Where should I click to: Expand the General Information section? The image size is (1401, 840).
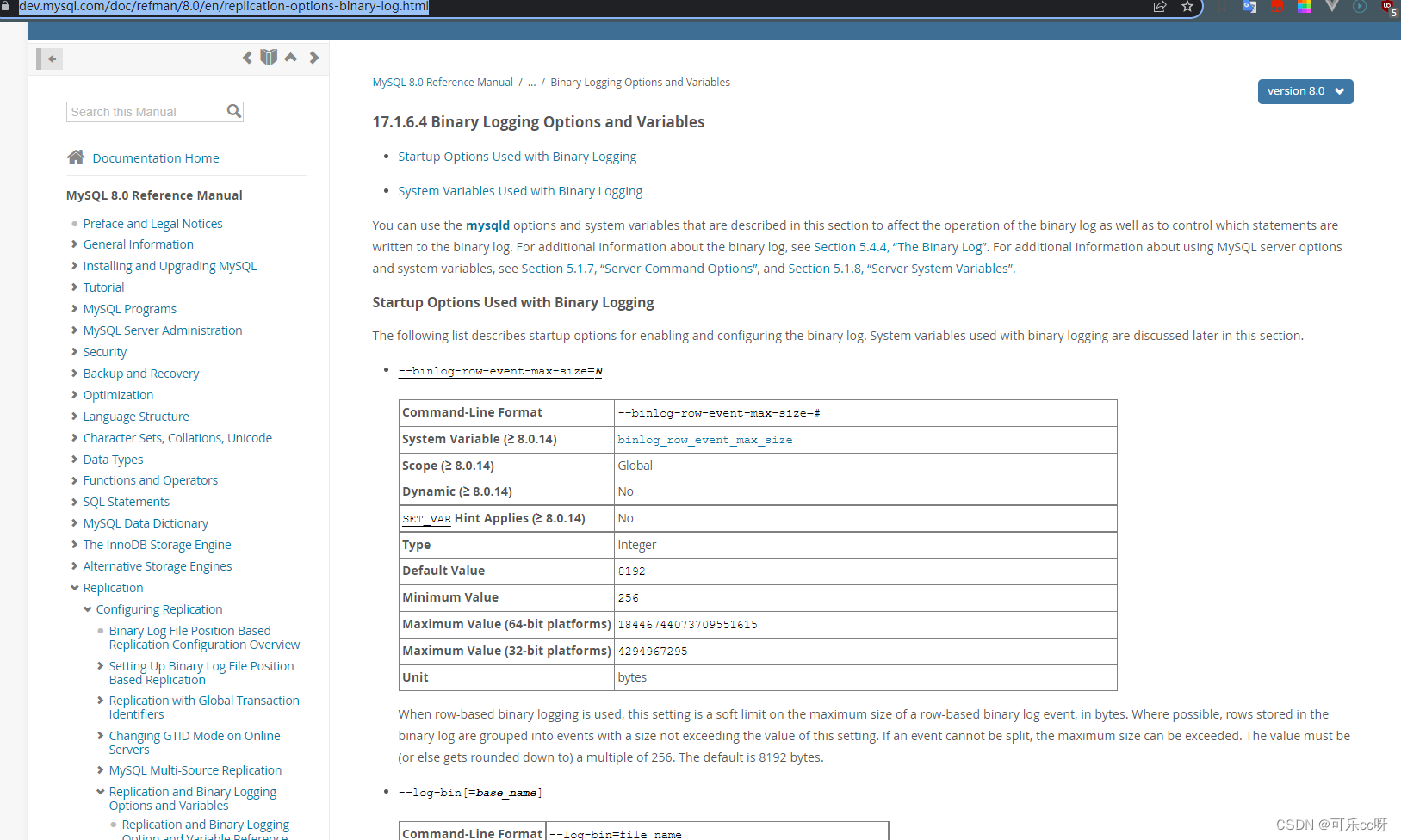pos(75,244)
